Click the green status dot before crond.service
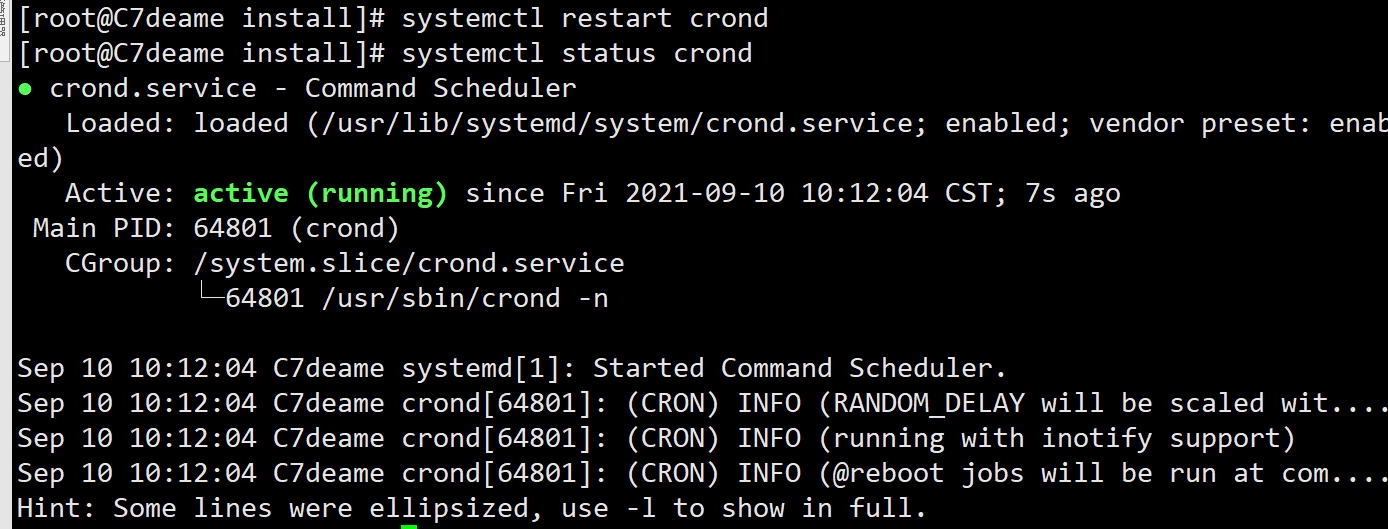The width and height of the screenshot is (1388, 529). coord(26,89)
